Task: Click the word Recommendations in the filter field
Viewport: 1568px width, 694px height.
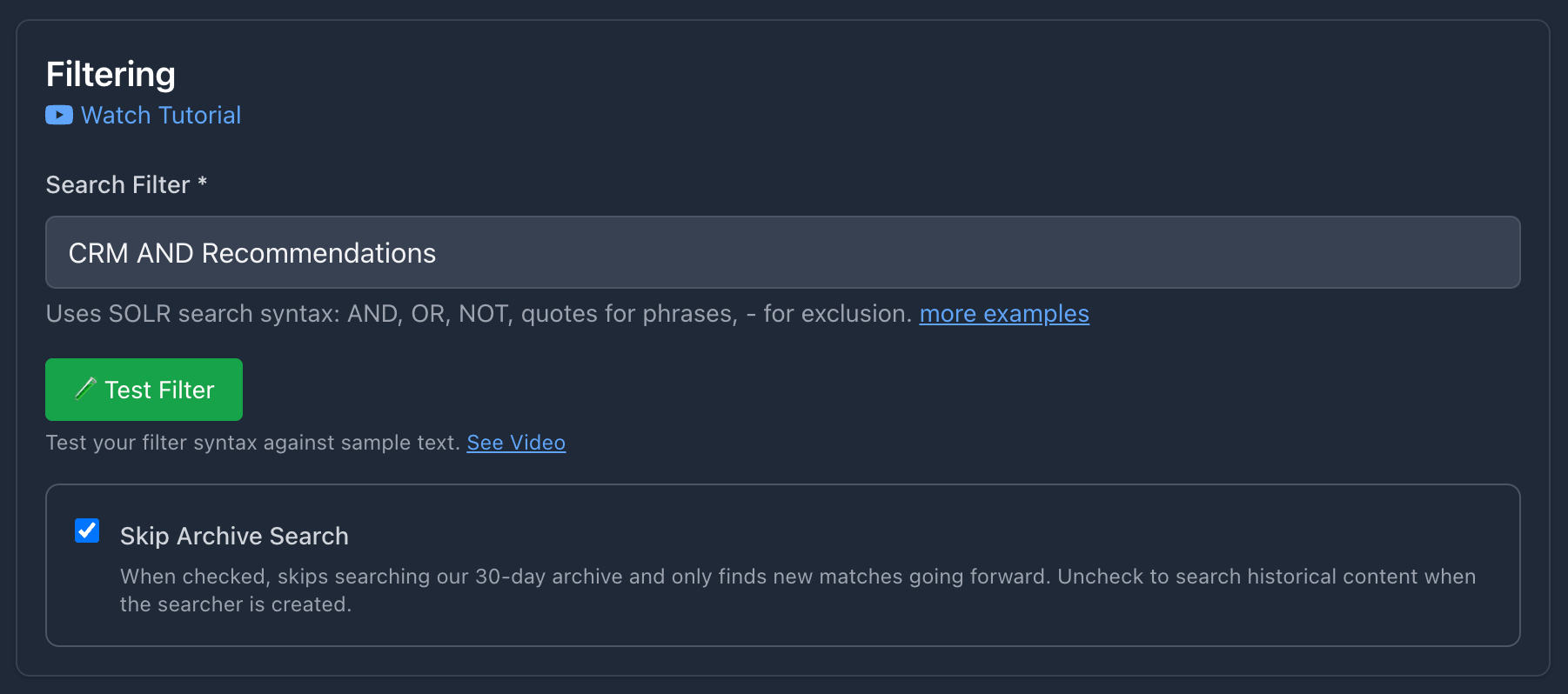Action: pyautogui.click(x=318, y=253)
